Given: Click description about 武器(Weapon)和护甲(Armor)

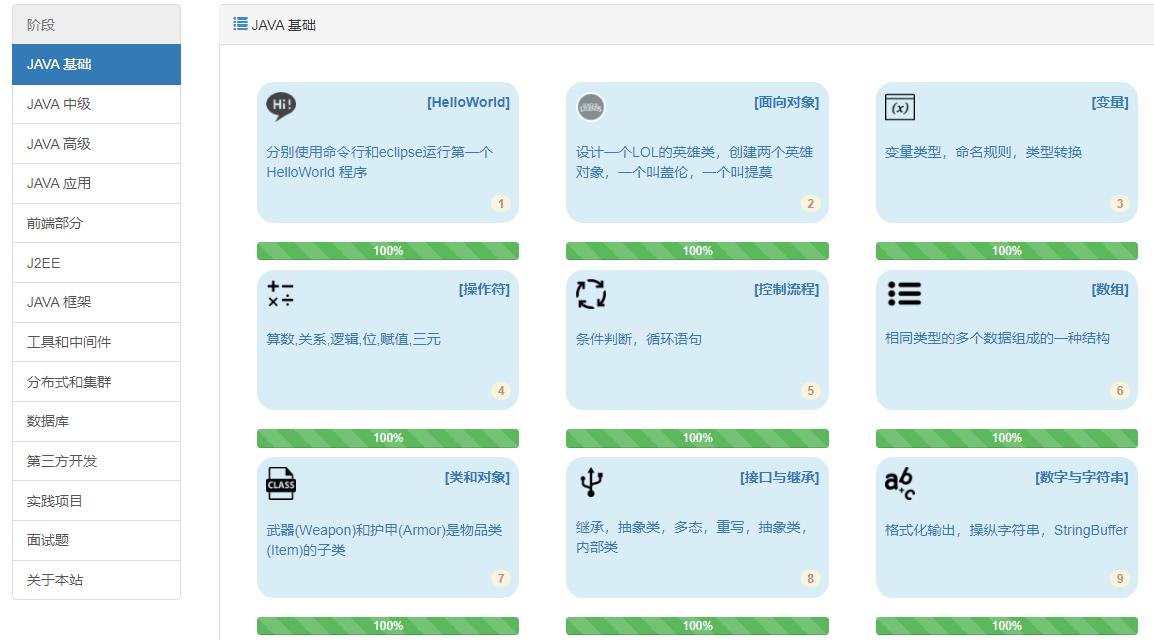Looking at the screenshot, I should [384, 540].
